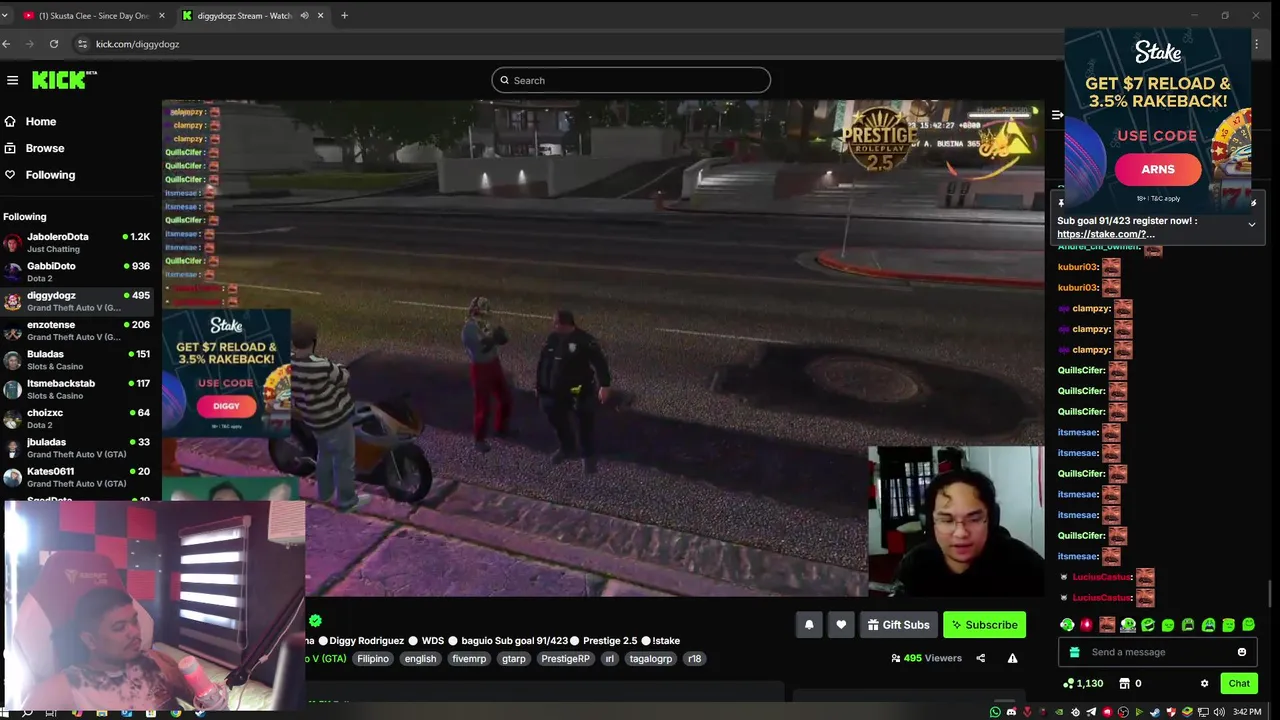Mute the diggydogz tab via speaker icon
The height and width of the screenshot is (720, 1280).
pos(304,15)
